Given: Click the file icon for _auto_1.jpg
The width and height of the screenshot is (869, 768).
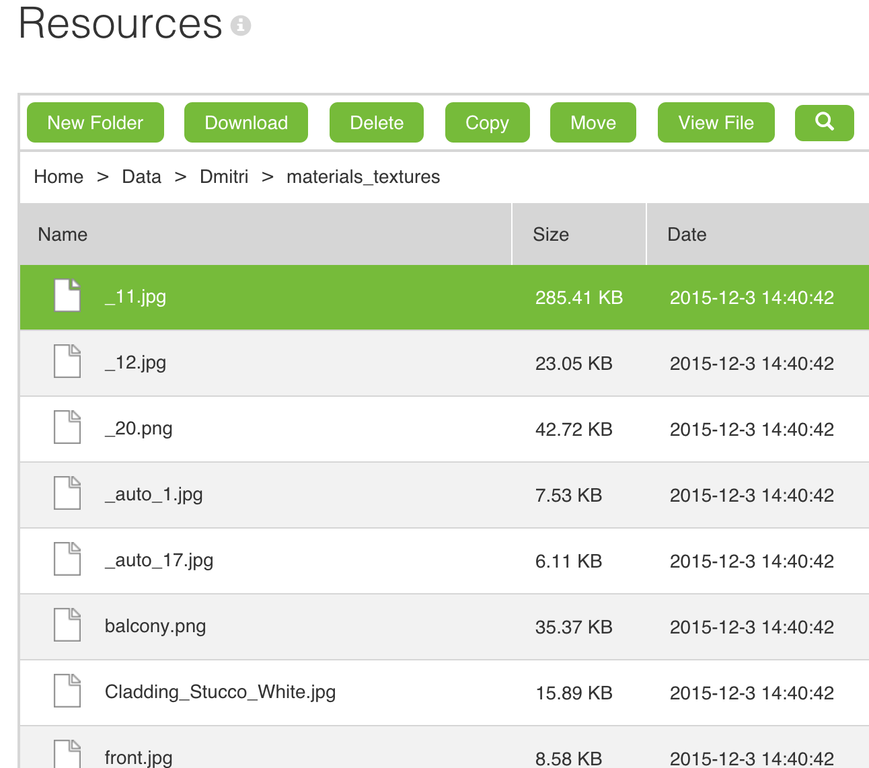Looking at the screenshot, I should tap(67, 493).
